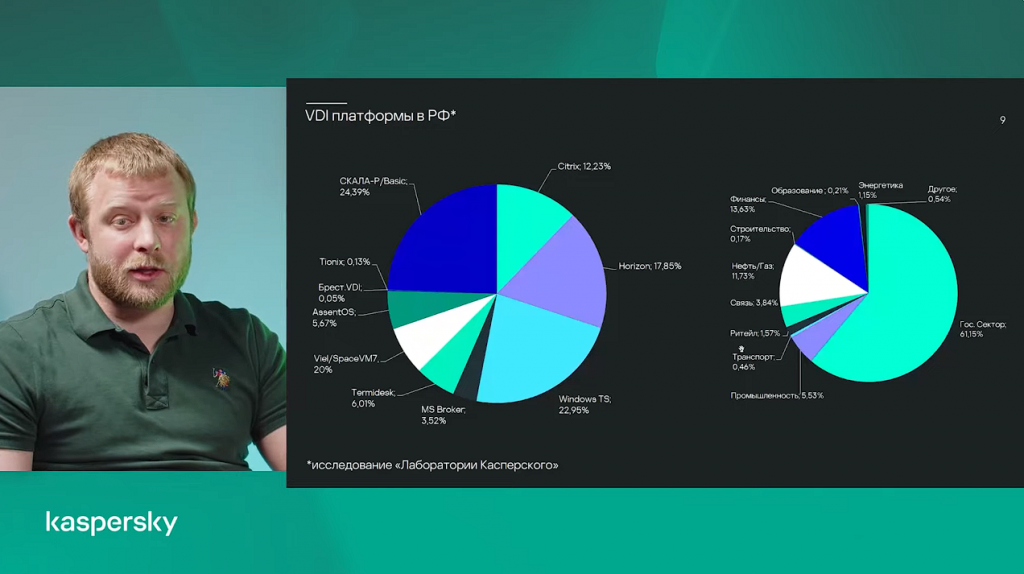
Task: Click the "Ритейл; 1,57%" label
Action: tap(755, 333)
